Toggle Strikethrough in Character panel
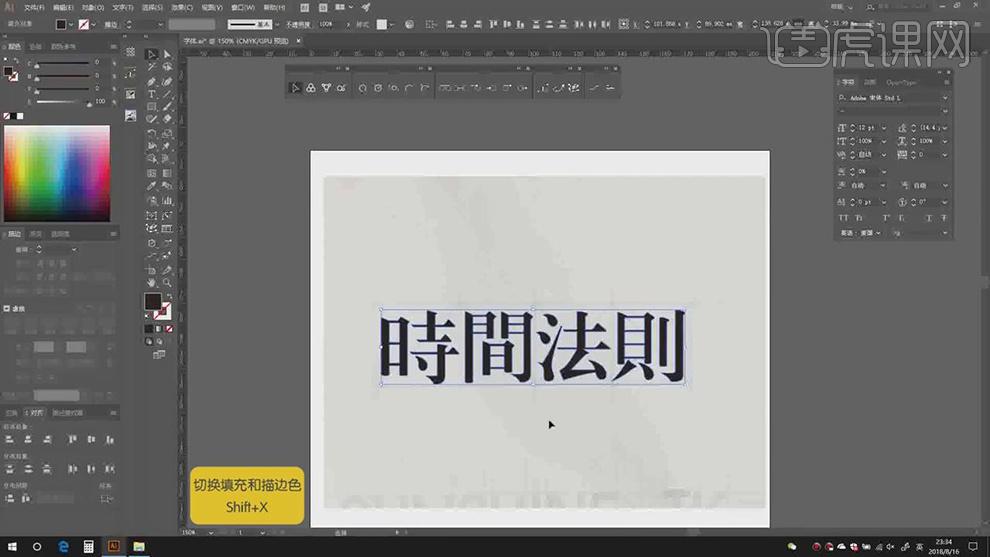The height and width of the screenshot is (557, 990). [x=944, y=218]
